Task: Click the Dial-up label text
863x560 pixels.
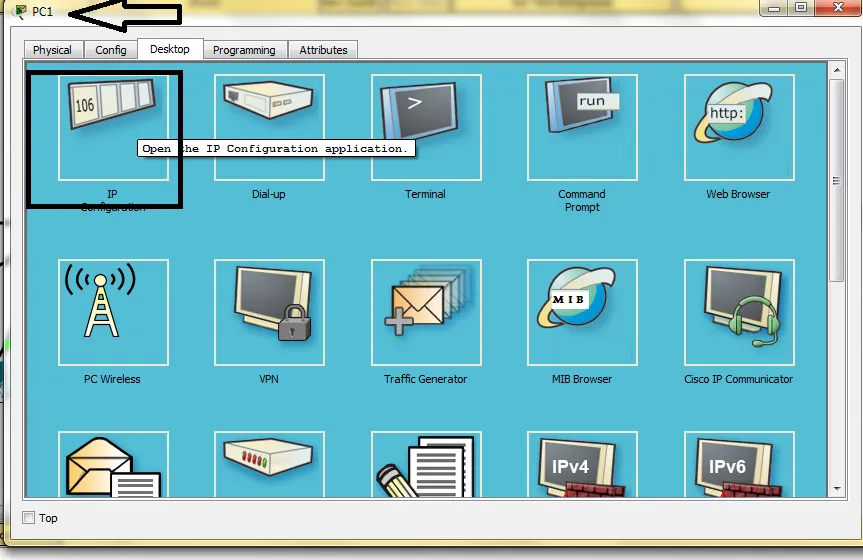Action: (269, 194)
